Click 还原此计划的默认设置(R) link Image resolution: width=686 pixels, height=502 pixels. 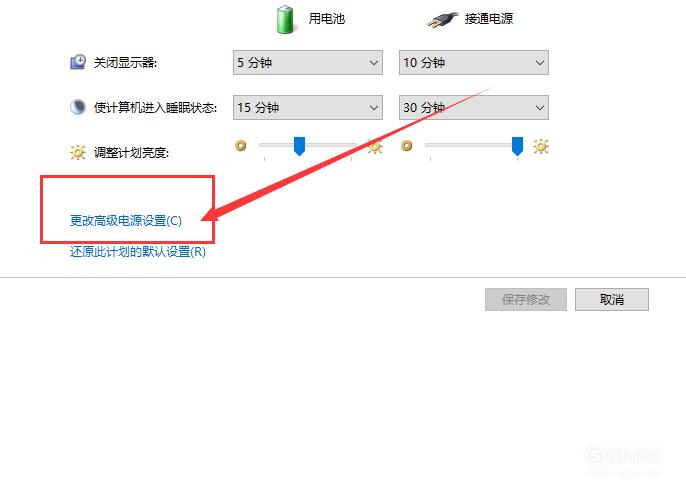(x=137, y=252)
